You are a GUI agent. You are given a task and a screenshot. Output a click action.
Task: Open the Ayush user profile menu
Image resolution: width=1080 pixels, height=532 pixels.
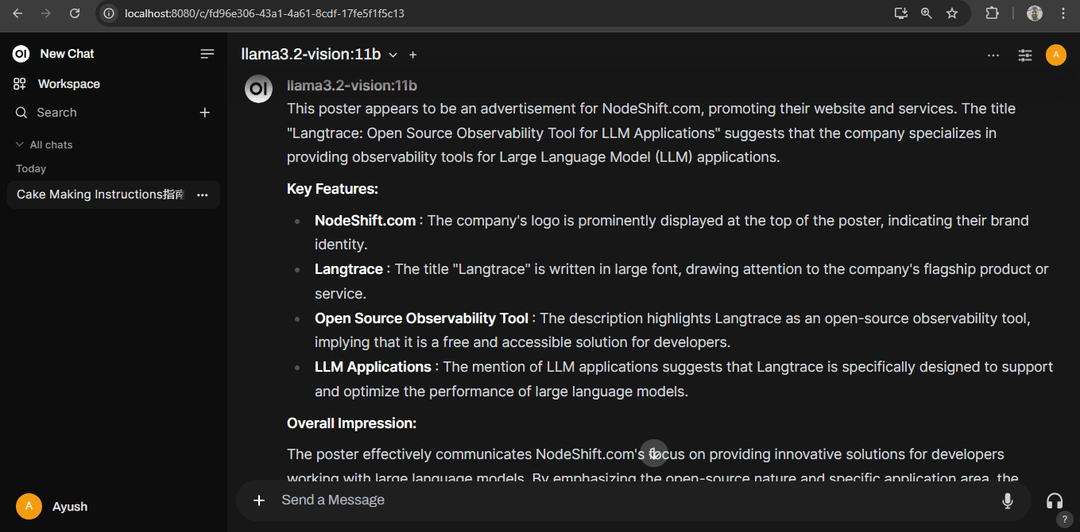[52, 507]
